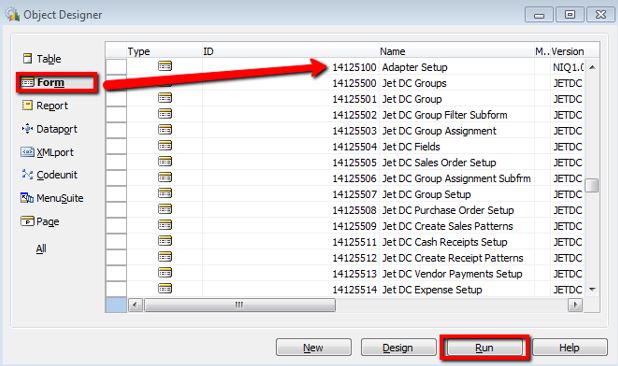Select the Form object type
Viewport: 618px width, 366px height.
(x=43, y=82)
